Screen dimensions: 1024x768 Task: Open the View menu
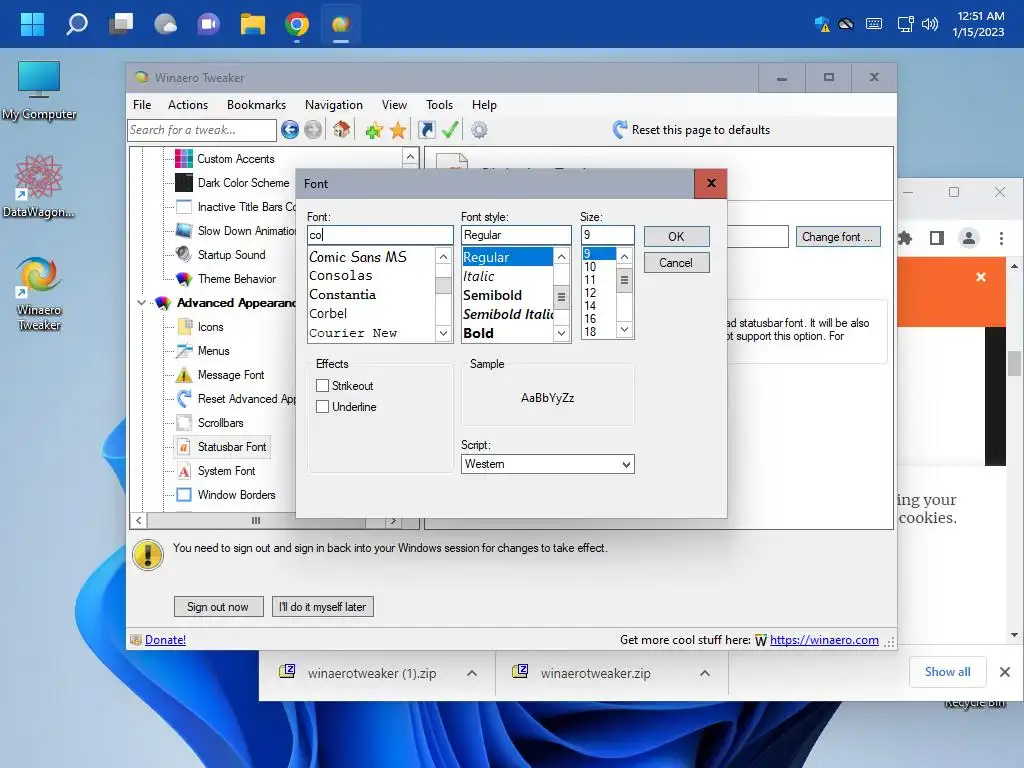tap(394, 104)
